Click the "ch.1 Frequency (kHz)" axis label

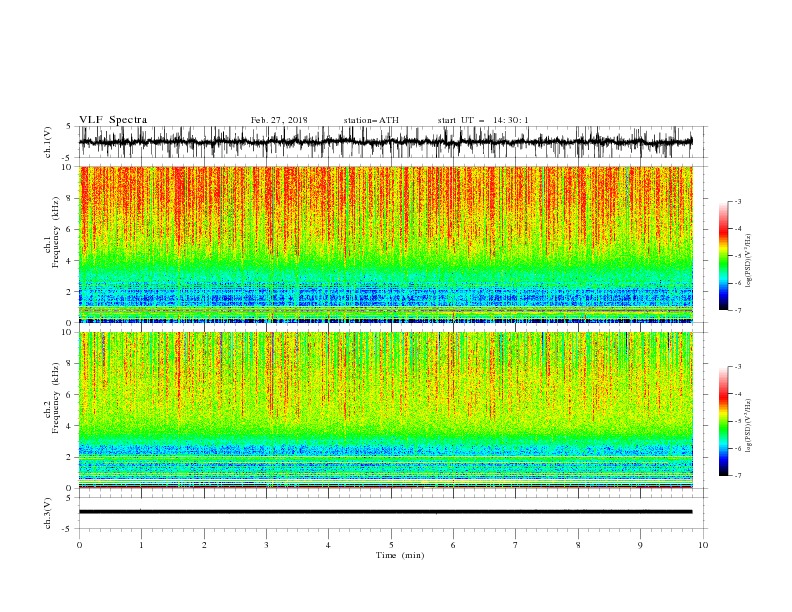coord(52,233)
